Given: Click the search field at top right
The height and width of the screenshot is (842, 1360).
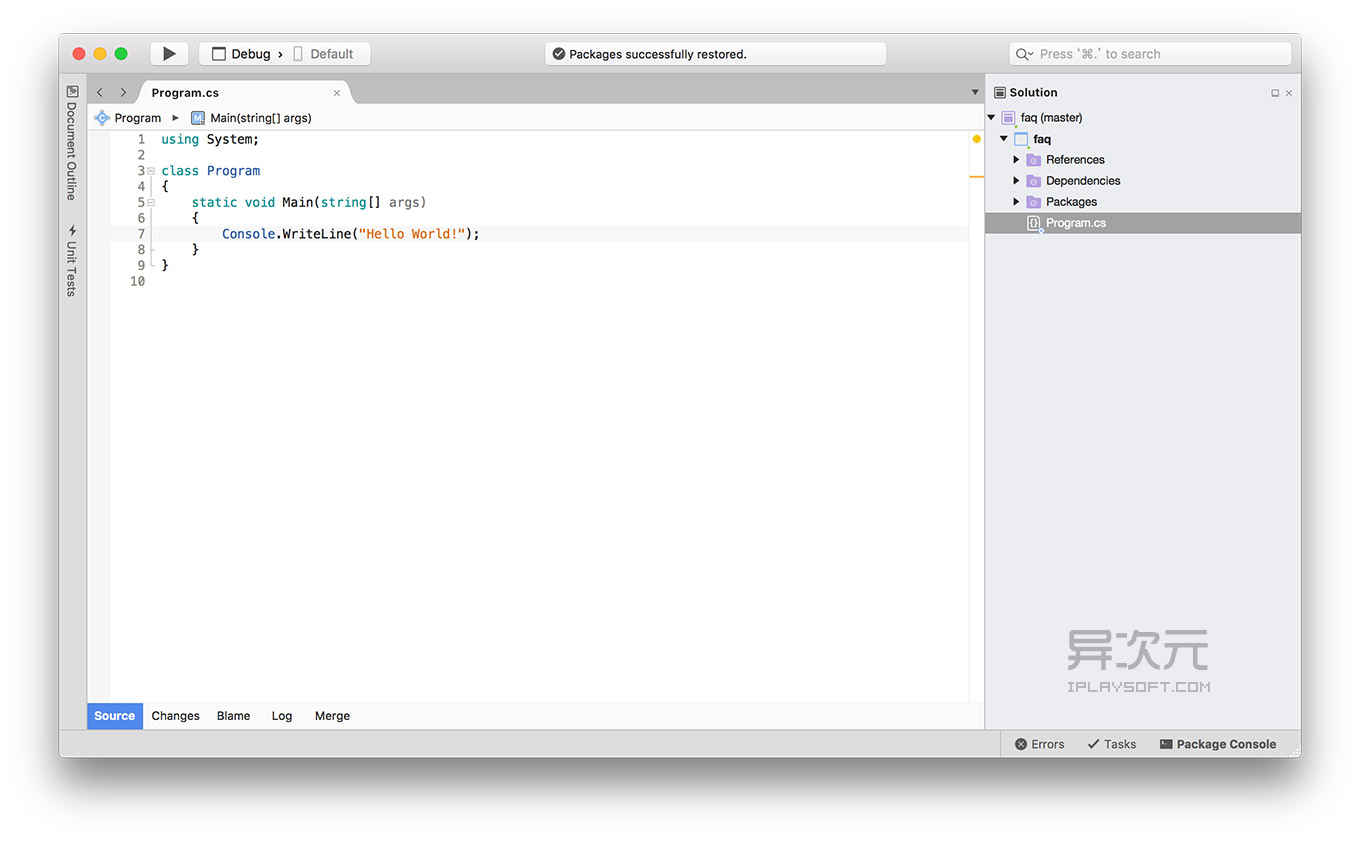Looking at the screenshot, I should (x=1148, y=53).
